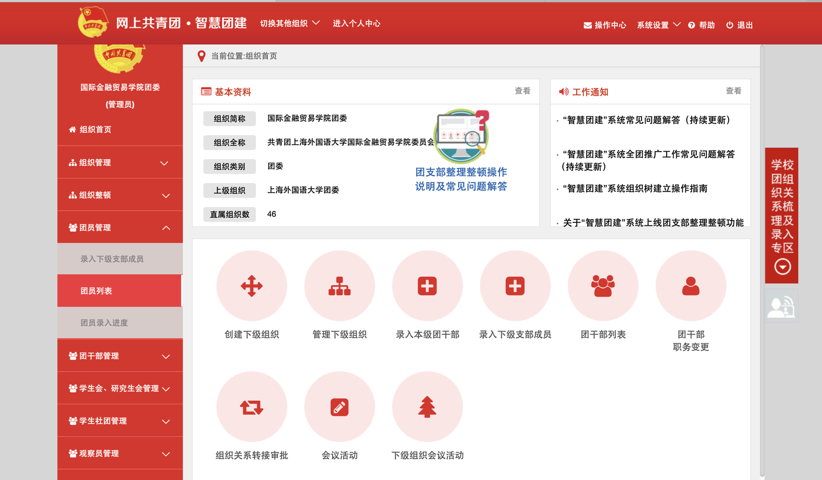This screenshot has height=480, width=822.
Task: Collapse the 团员管理 sidebar section
Action: (120, 228)
